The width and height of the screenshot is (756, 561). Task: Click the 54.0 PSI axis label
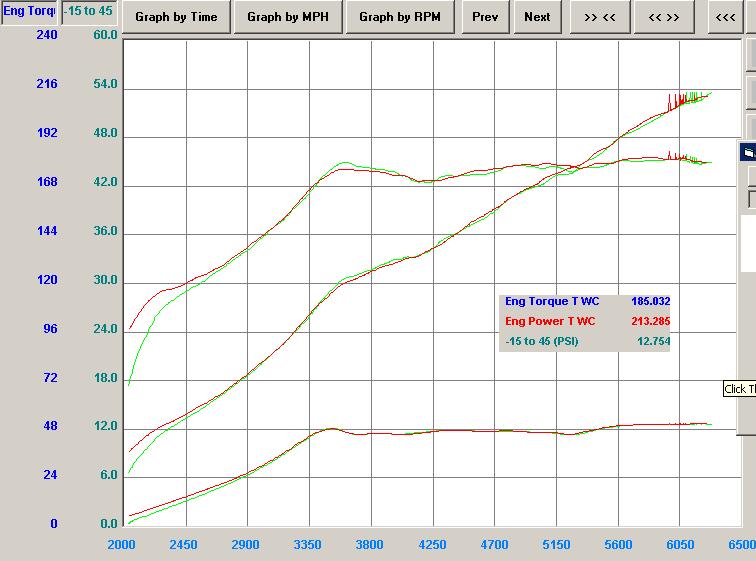click(x=105, y=84)
